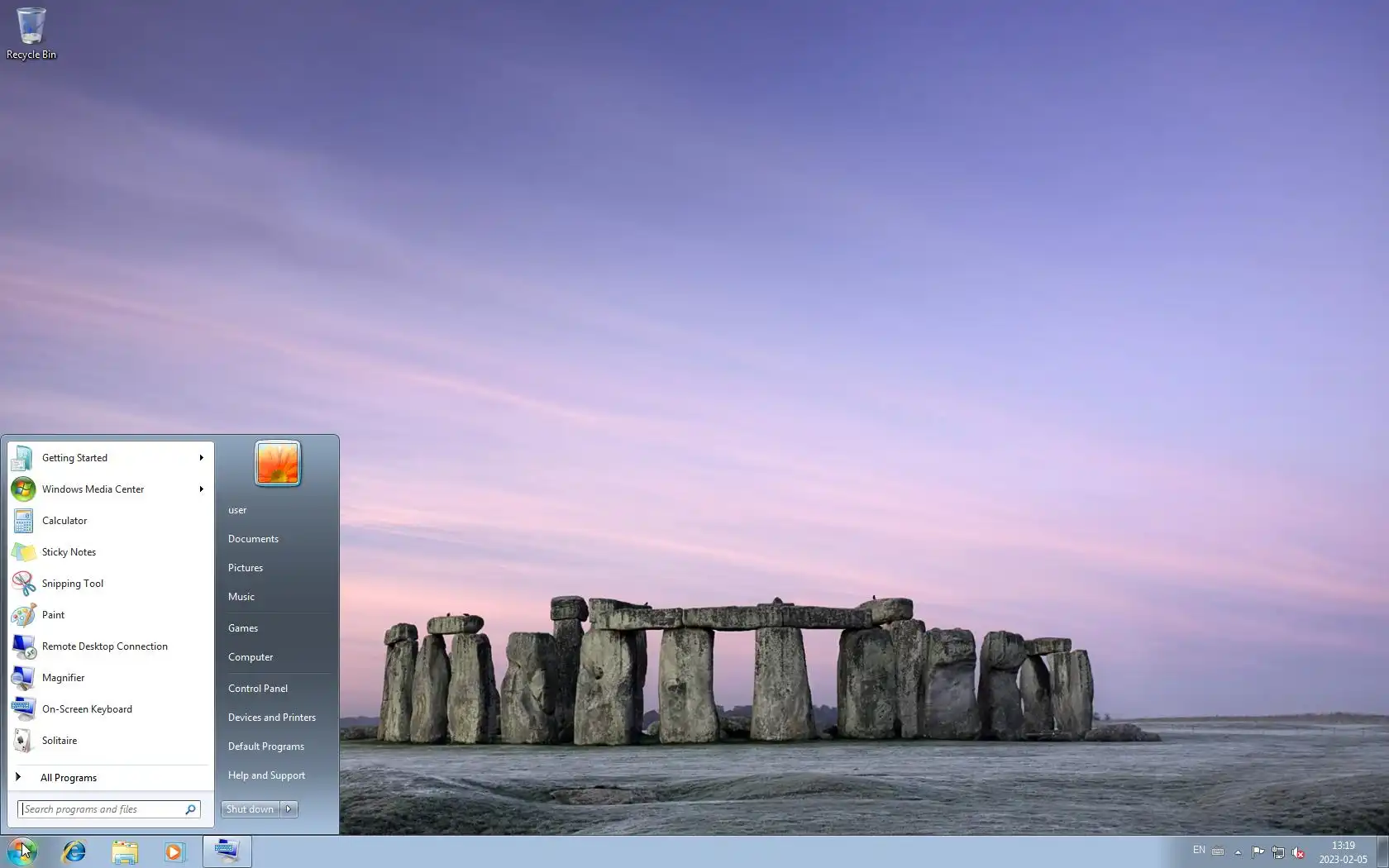Launch Windows Media Player from taskbar
The image size is (1389, 868).
pyautogui.click(x=174, y=851)
